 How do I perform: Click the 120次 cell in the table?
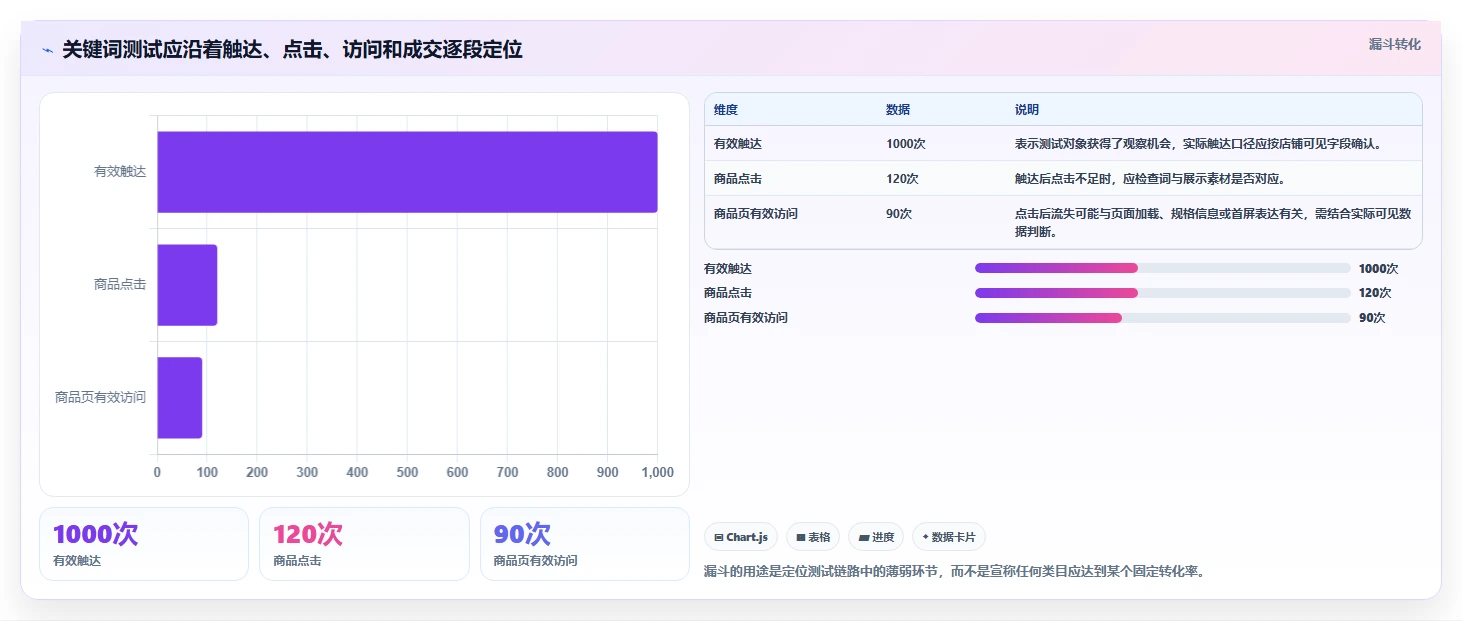tap(902, 179)
